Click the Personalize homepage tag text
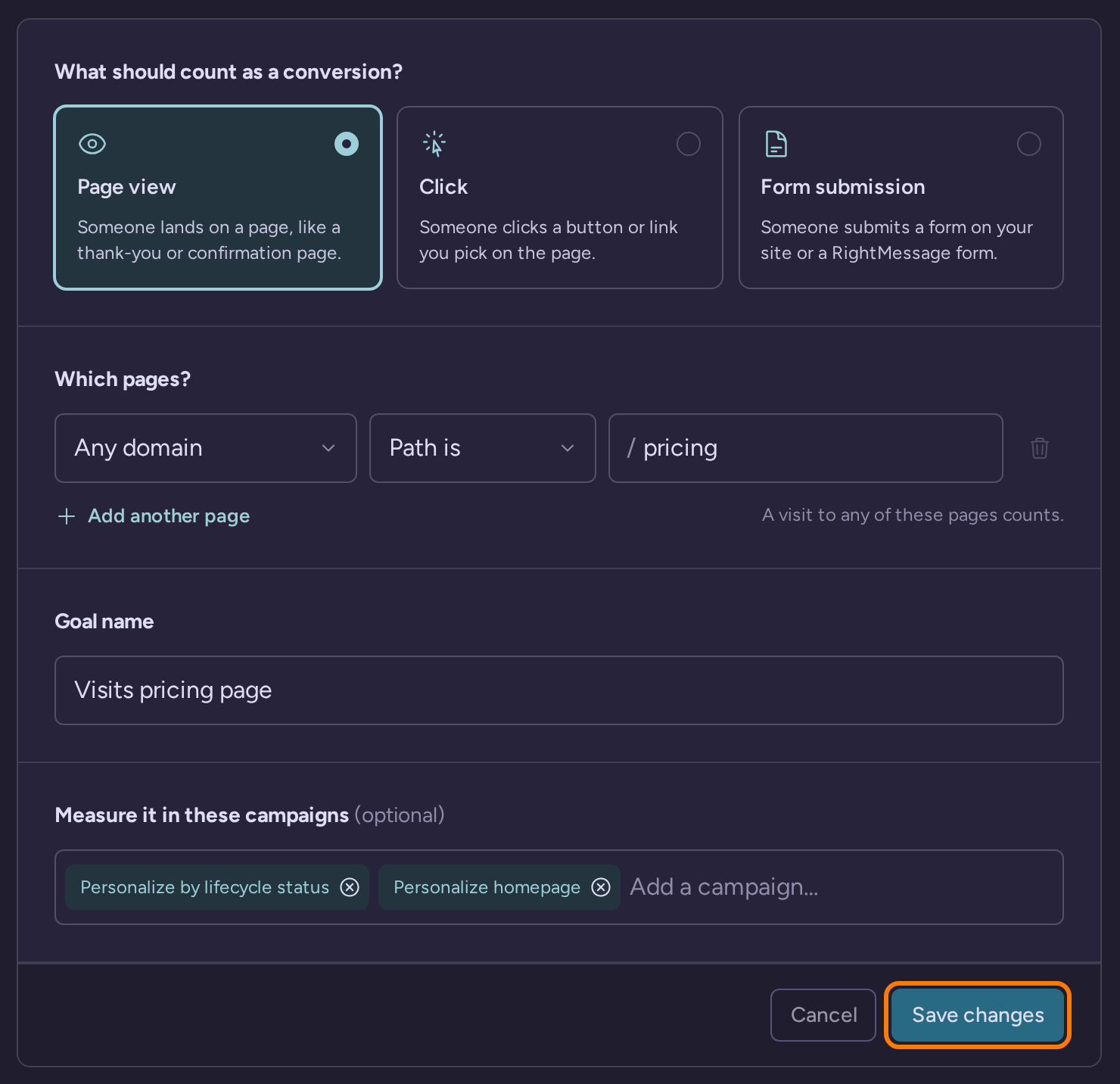The image size is (1120, 1084). (x=487, y=887)
